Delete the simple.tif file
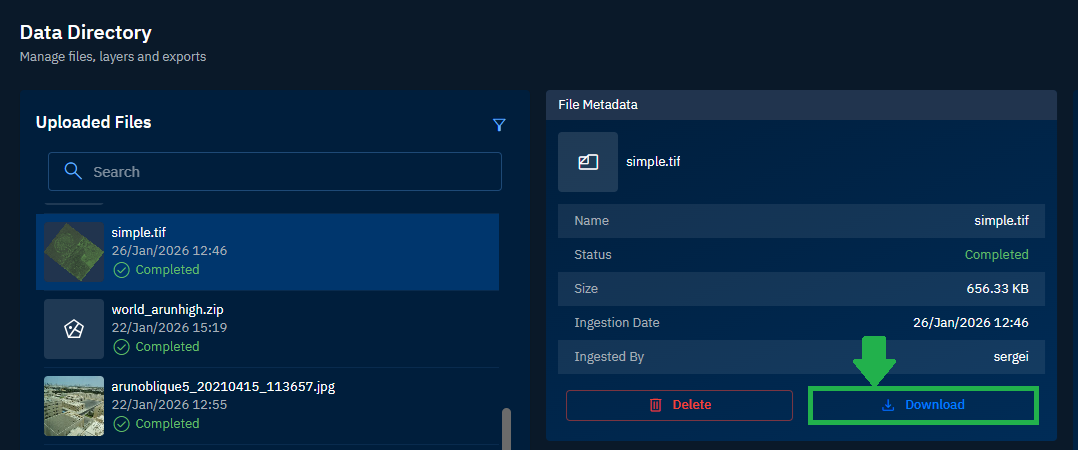The height and width of the screenshot is (450, 1078). pyautogui.click(x=679, y=405)
